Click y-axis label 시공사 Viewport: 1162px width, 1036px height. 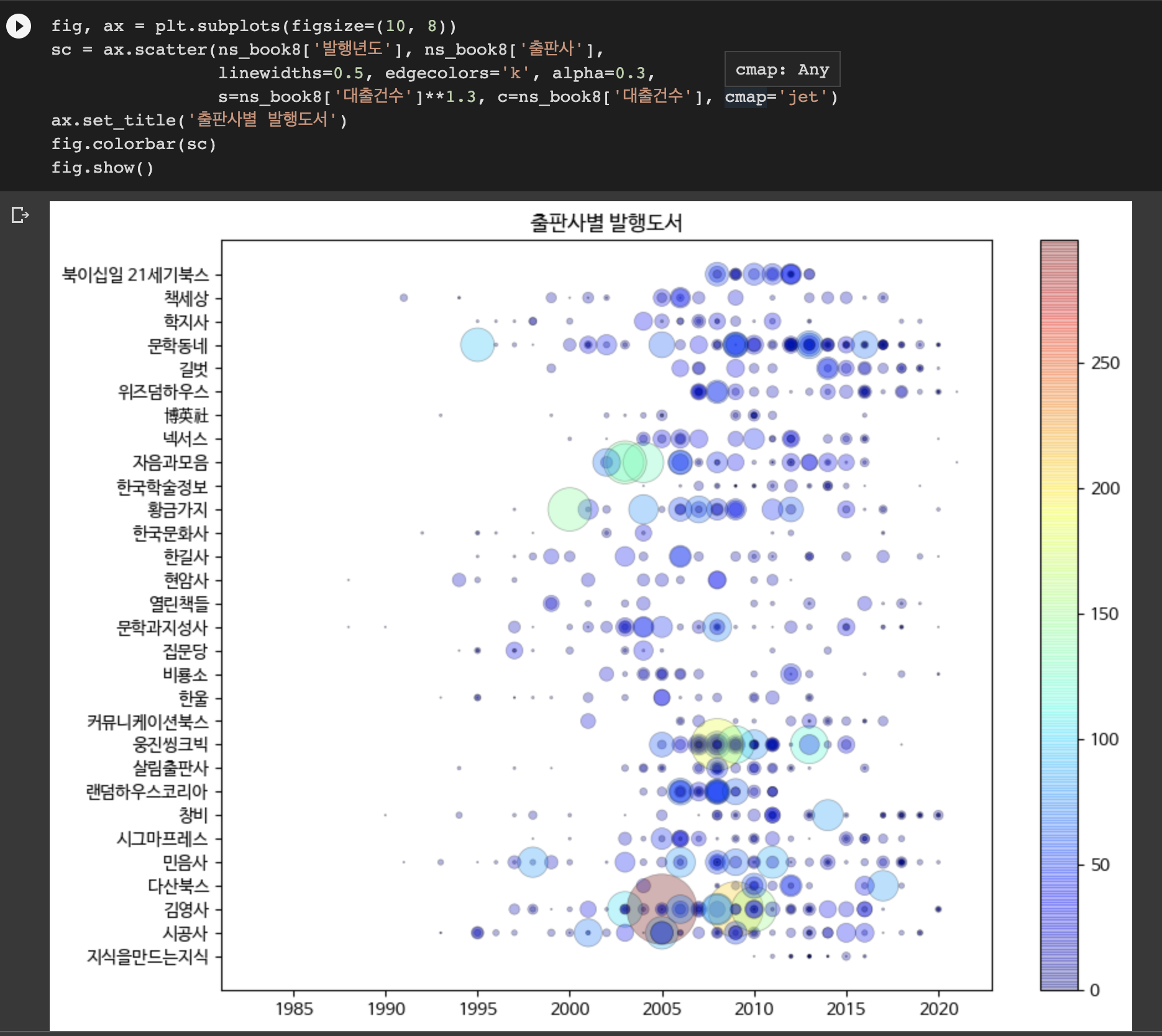pyautogui.click(x=185, y=932)
